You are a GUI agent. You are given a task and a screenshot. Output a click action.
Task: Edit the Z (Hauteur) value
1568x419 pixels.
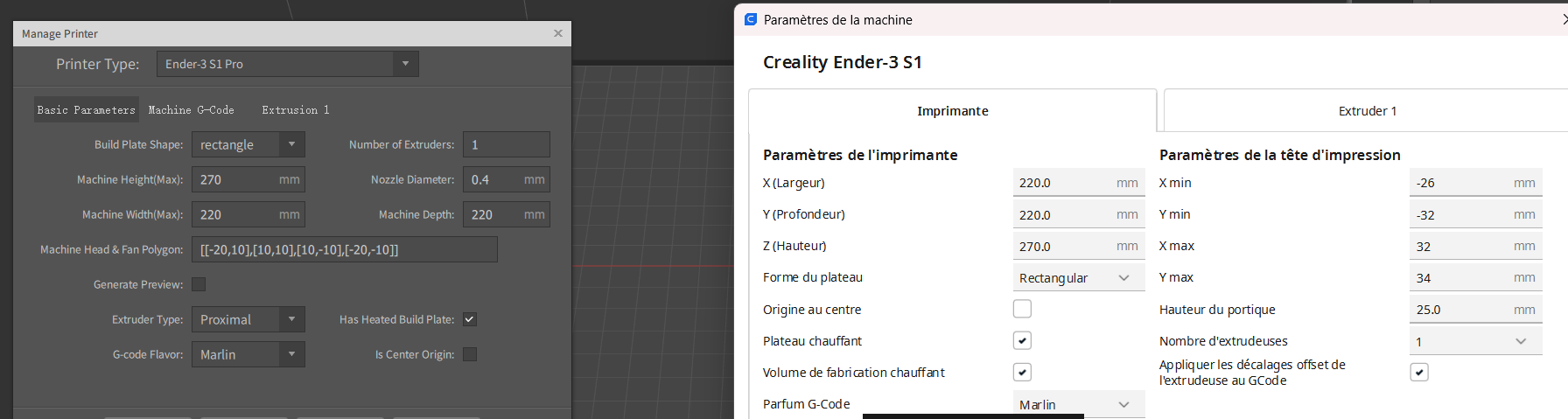tap(1079, 246)
